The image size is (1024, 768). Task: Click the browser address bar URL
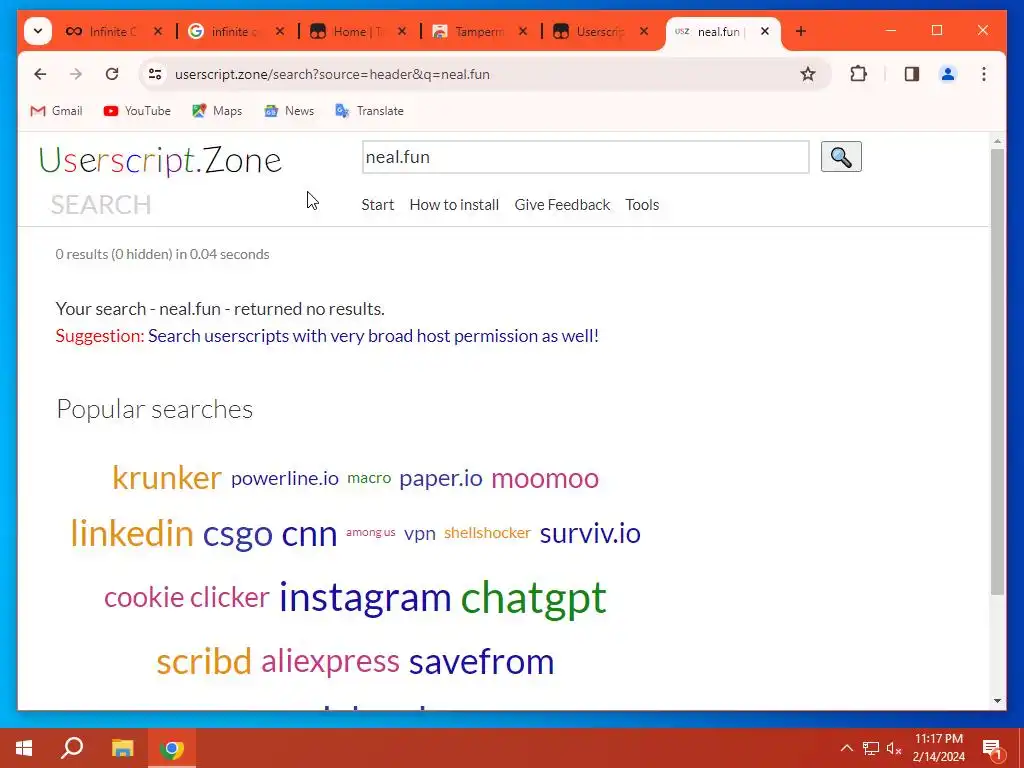click(332, 74)
